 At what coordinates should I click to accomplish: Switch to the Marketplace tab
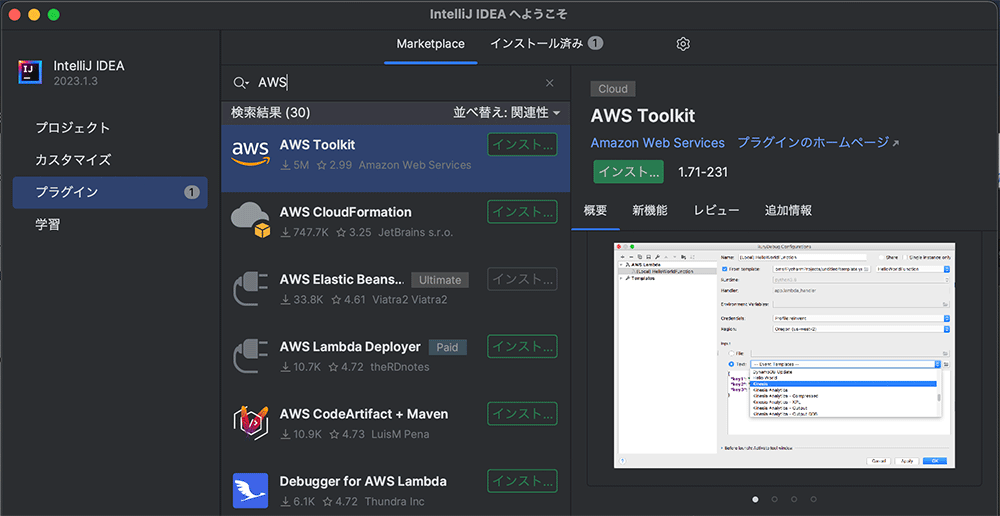click(x=430, y=44)
